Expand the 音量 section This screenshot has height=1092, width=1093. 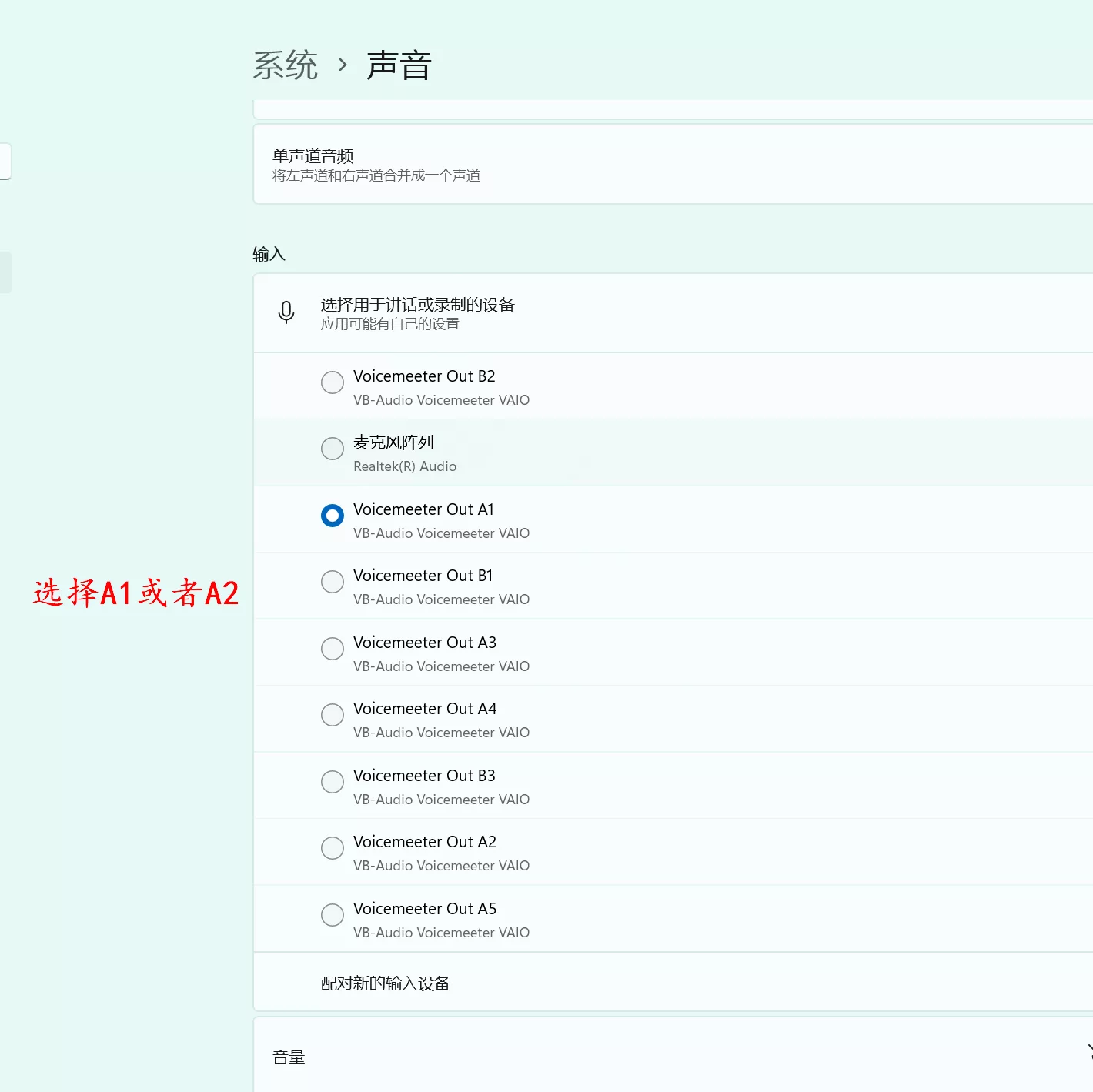(x=289, y=1057)
